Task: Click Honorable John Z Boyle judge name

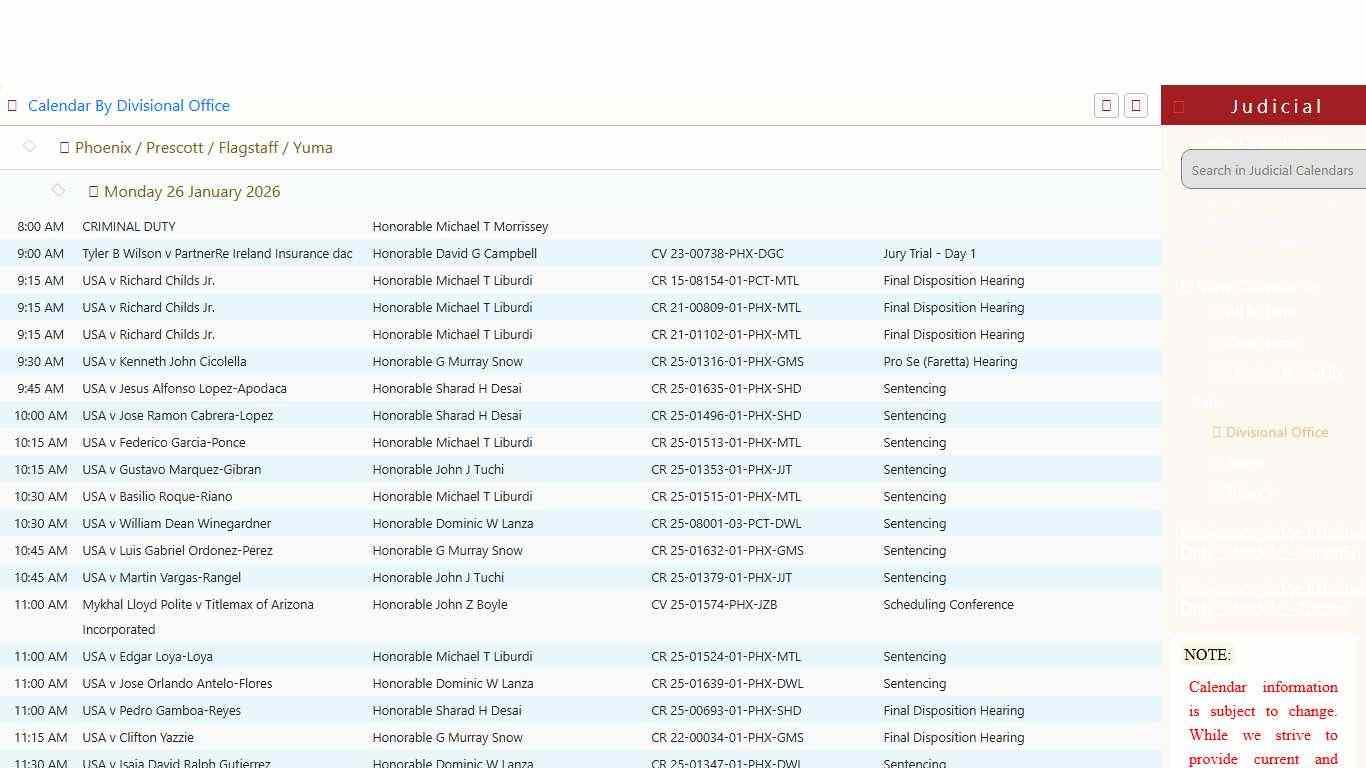Action: 440,605
